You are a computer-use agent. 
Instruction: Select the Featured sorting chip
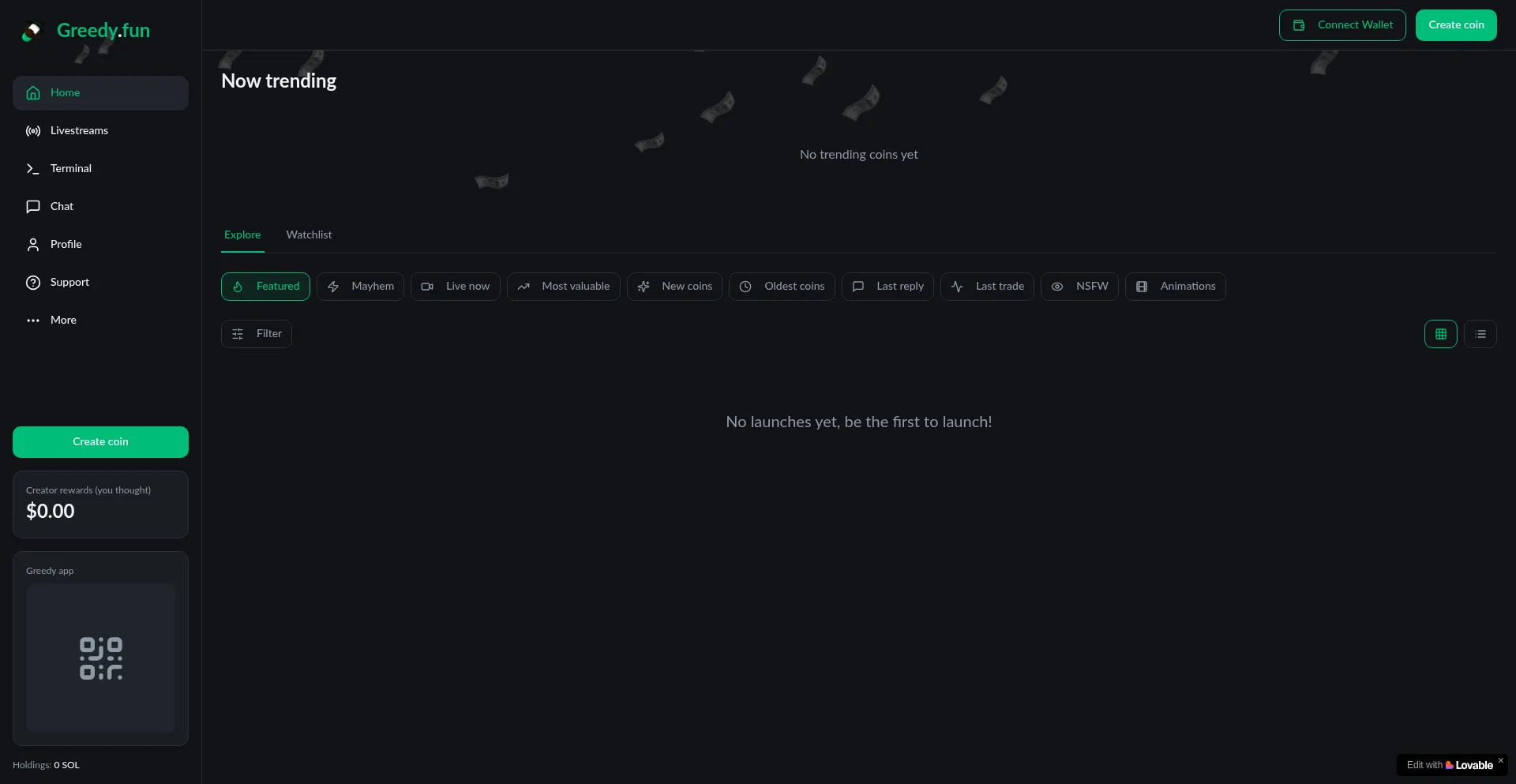click(265, 287)
